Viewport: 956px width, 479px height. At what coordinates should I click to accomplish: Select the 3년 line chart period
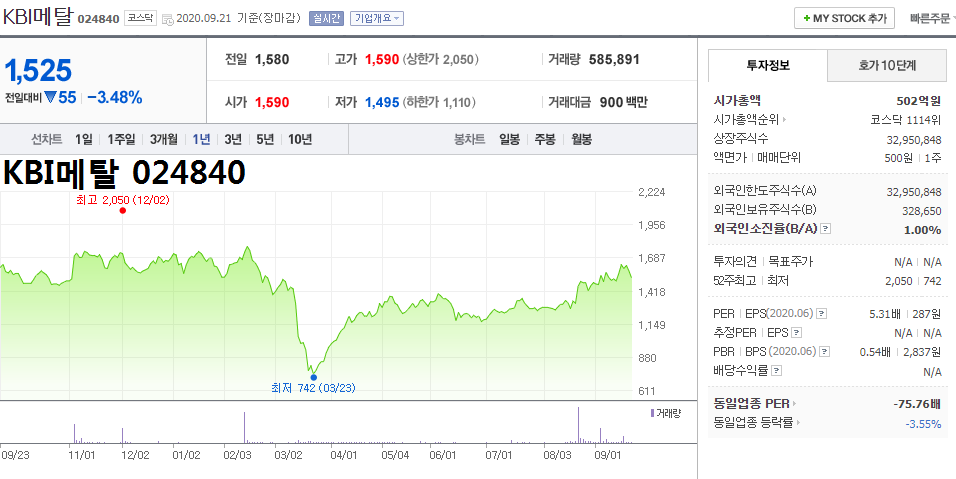coord(233,140)
